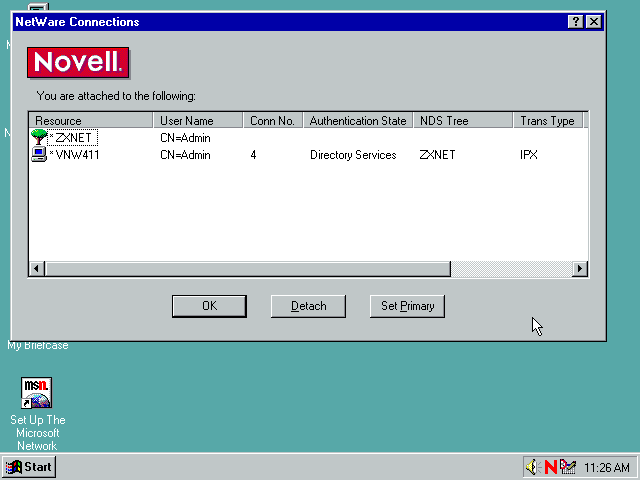
Task: Click ZXNET in the NDS Tree column
Action: pos(437,155)
